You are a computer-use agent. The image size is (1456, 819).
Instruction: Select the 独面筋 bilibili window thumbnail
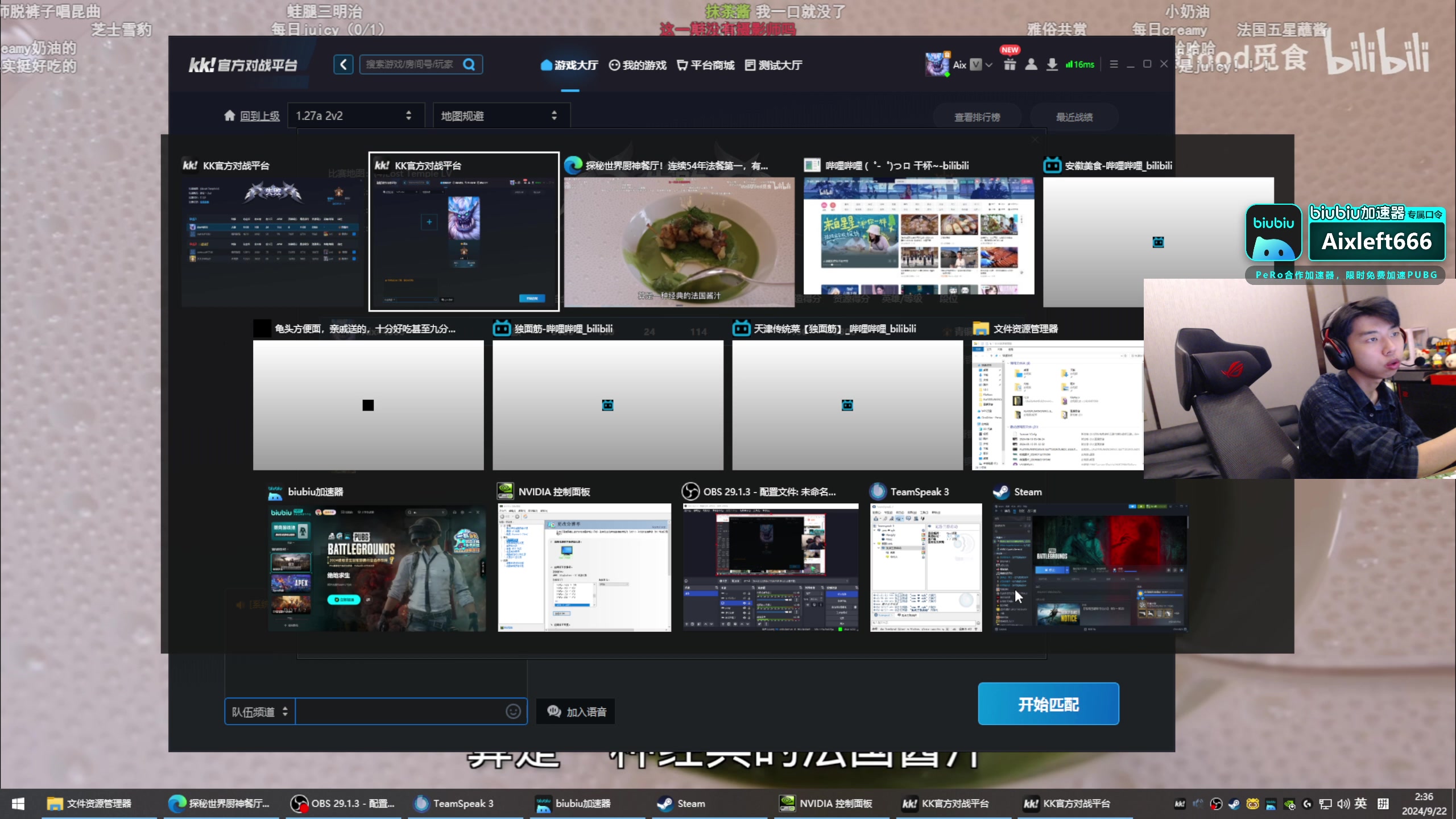click(x=607, y=405)
